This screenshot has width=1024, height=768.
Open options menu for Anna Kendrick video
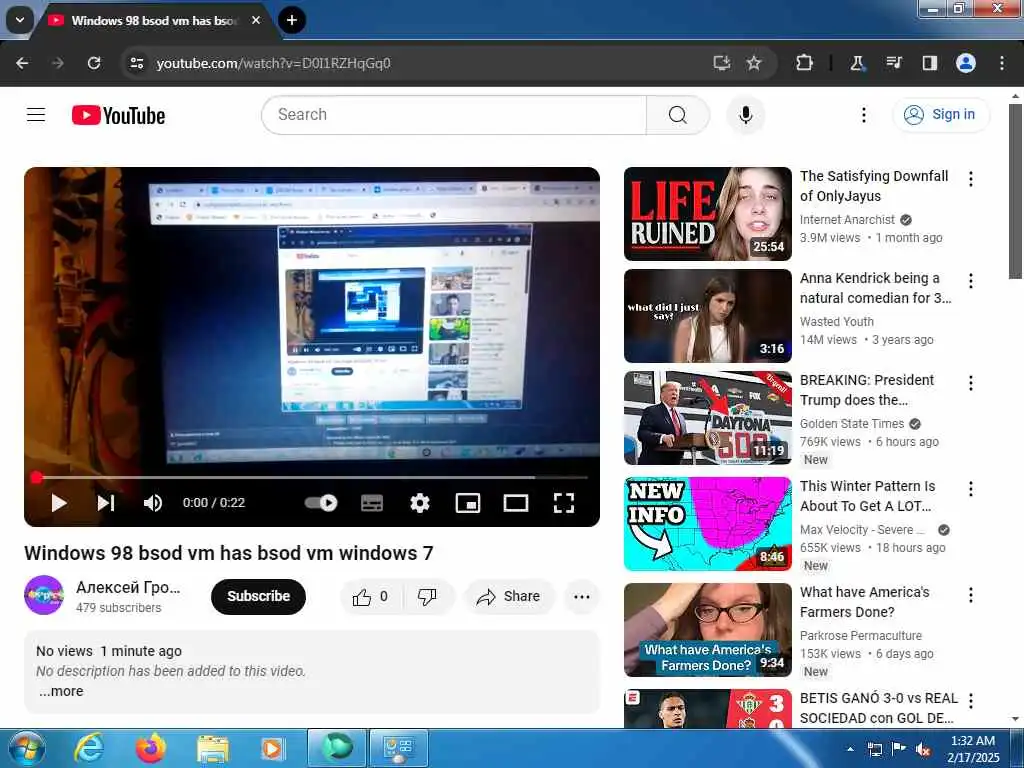(x=971, y=281)
